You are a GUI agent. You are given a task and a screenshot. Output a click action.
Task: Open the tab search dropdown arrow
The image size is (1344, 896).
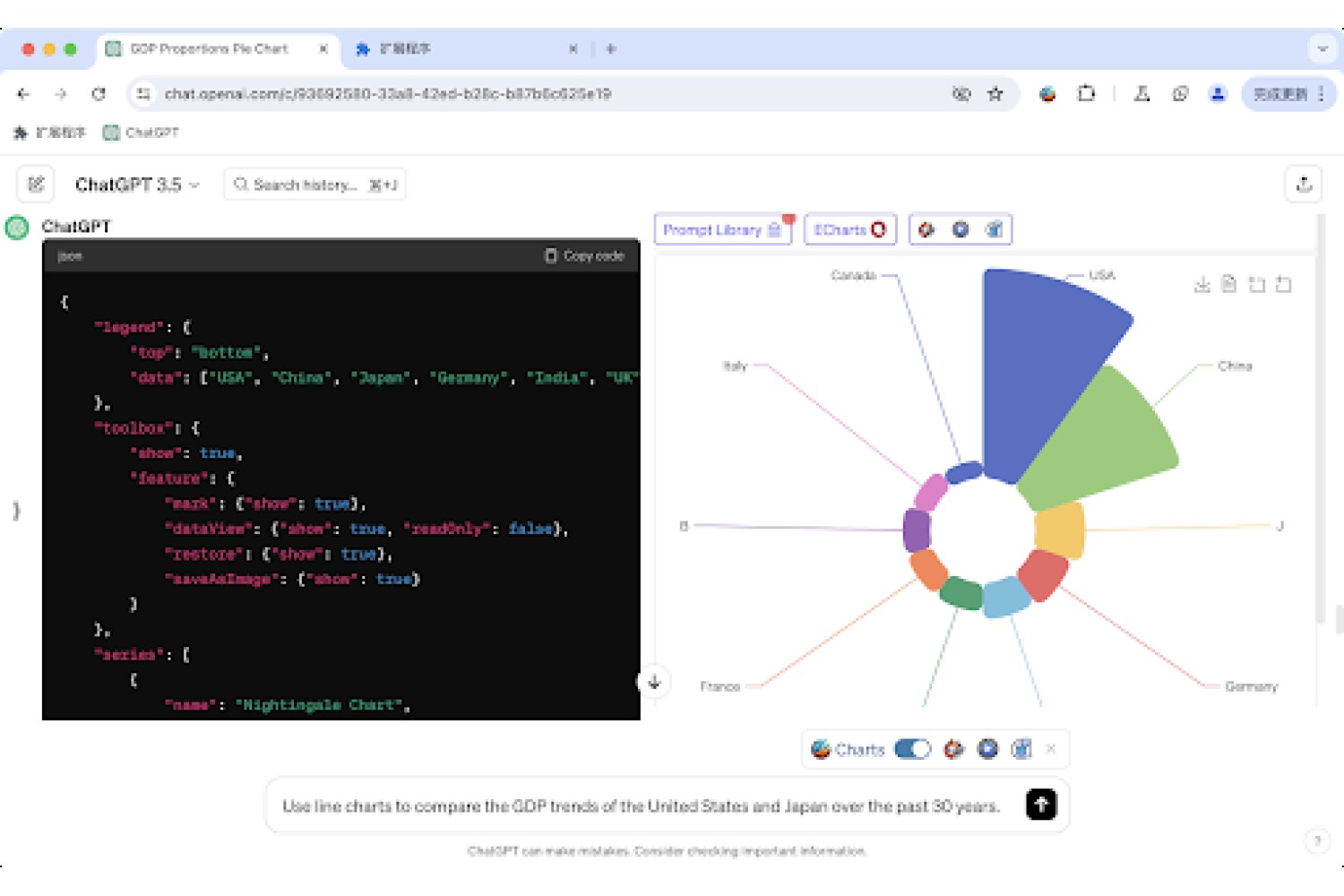coord(1322,49)
